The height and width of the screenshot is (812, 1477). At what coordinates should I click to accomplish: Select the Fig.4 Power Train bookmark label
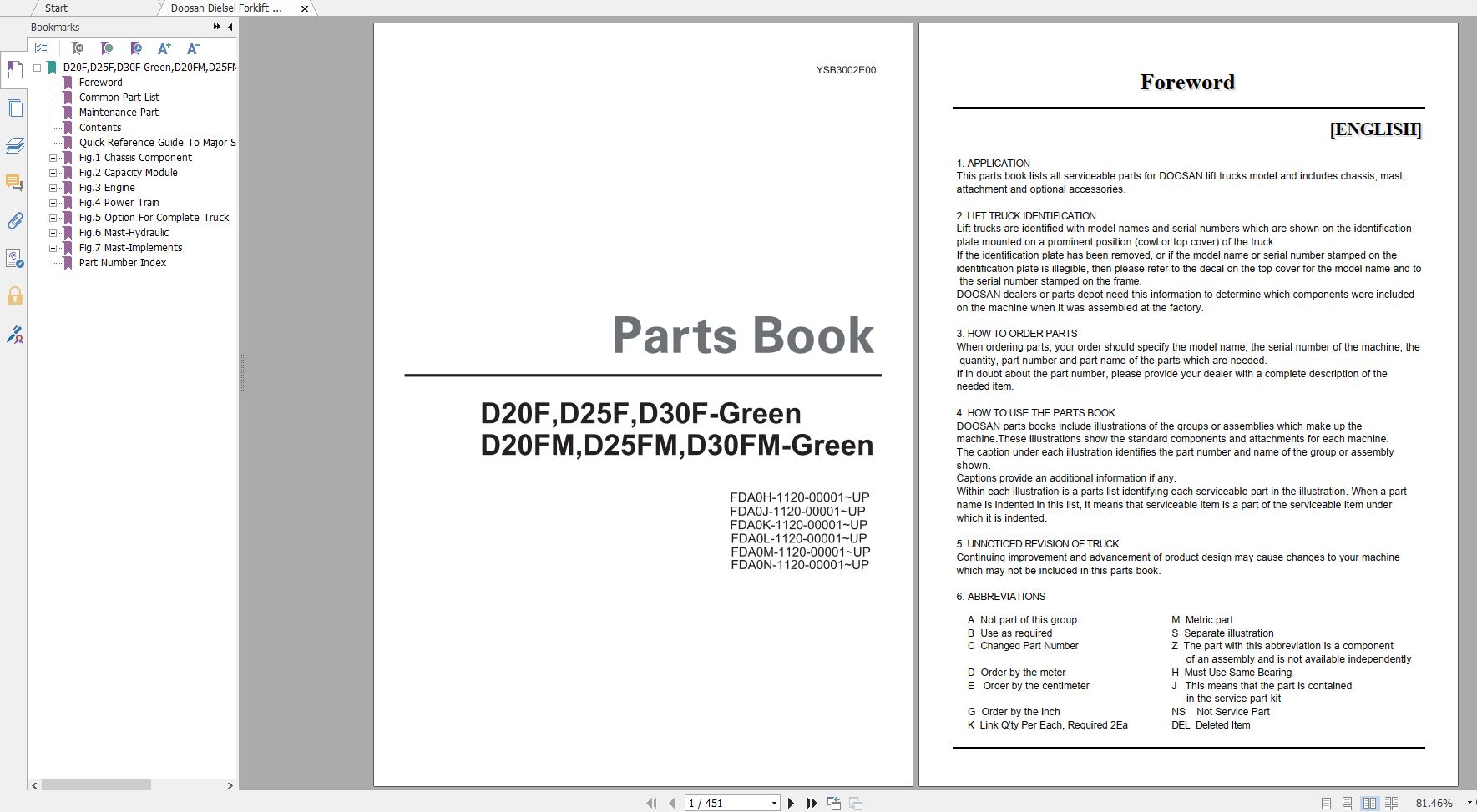pyautogui.click(x=119, y=203)
